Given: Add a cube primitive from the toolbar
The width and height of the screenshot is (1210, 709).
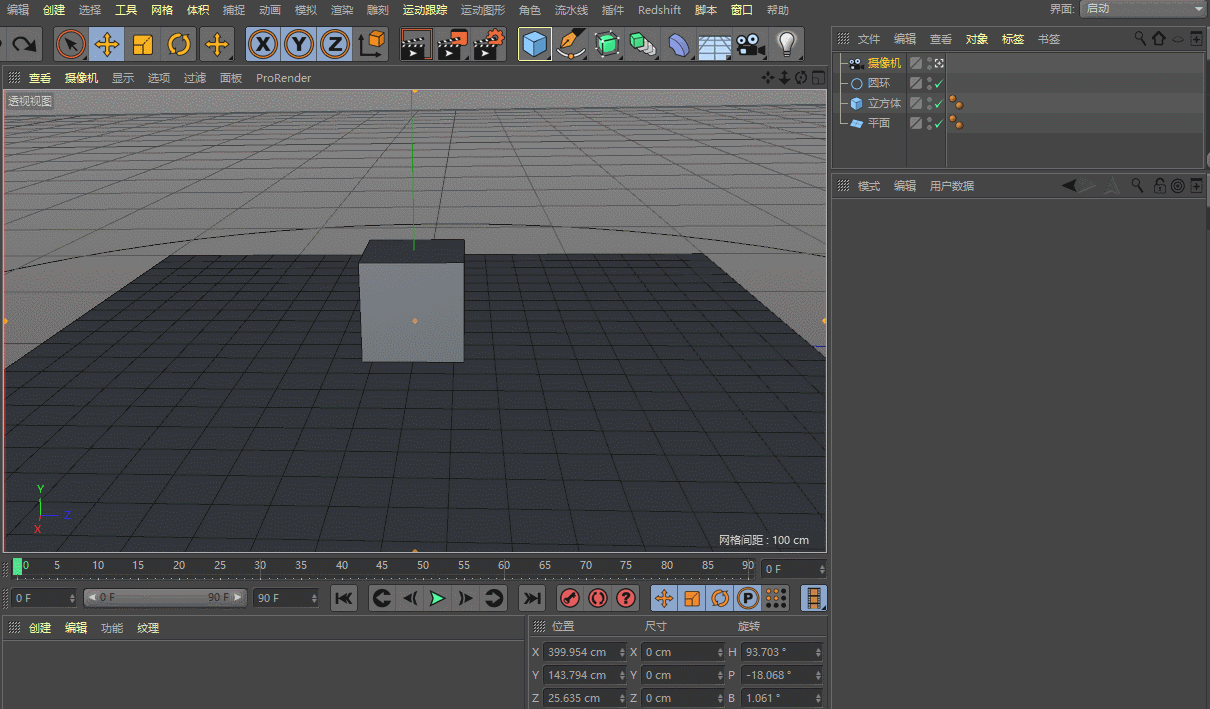Looking at the screenshot, I should tap(535, 45).
